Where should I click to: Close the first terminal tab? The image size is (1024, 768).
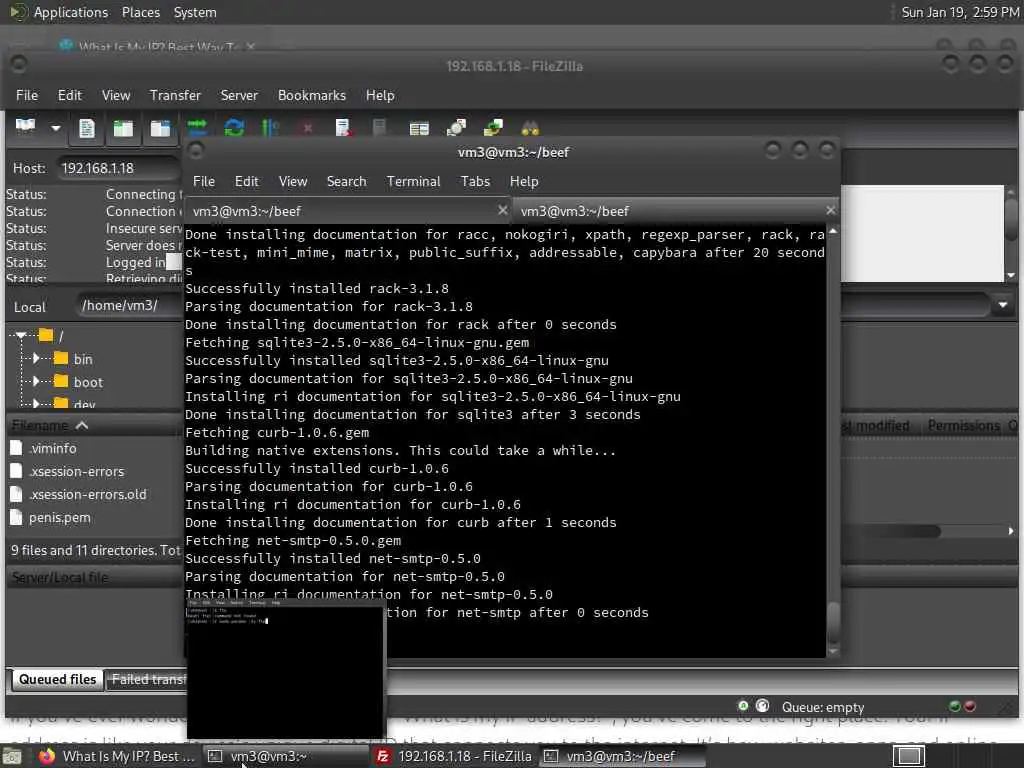502,210
